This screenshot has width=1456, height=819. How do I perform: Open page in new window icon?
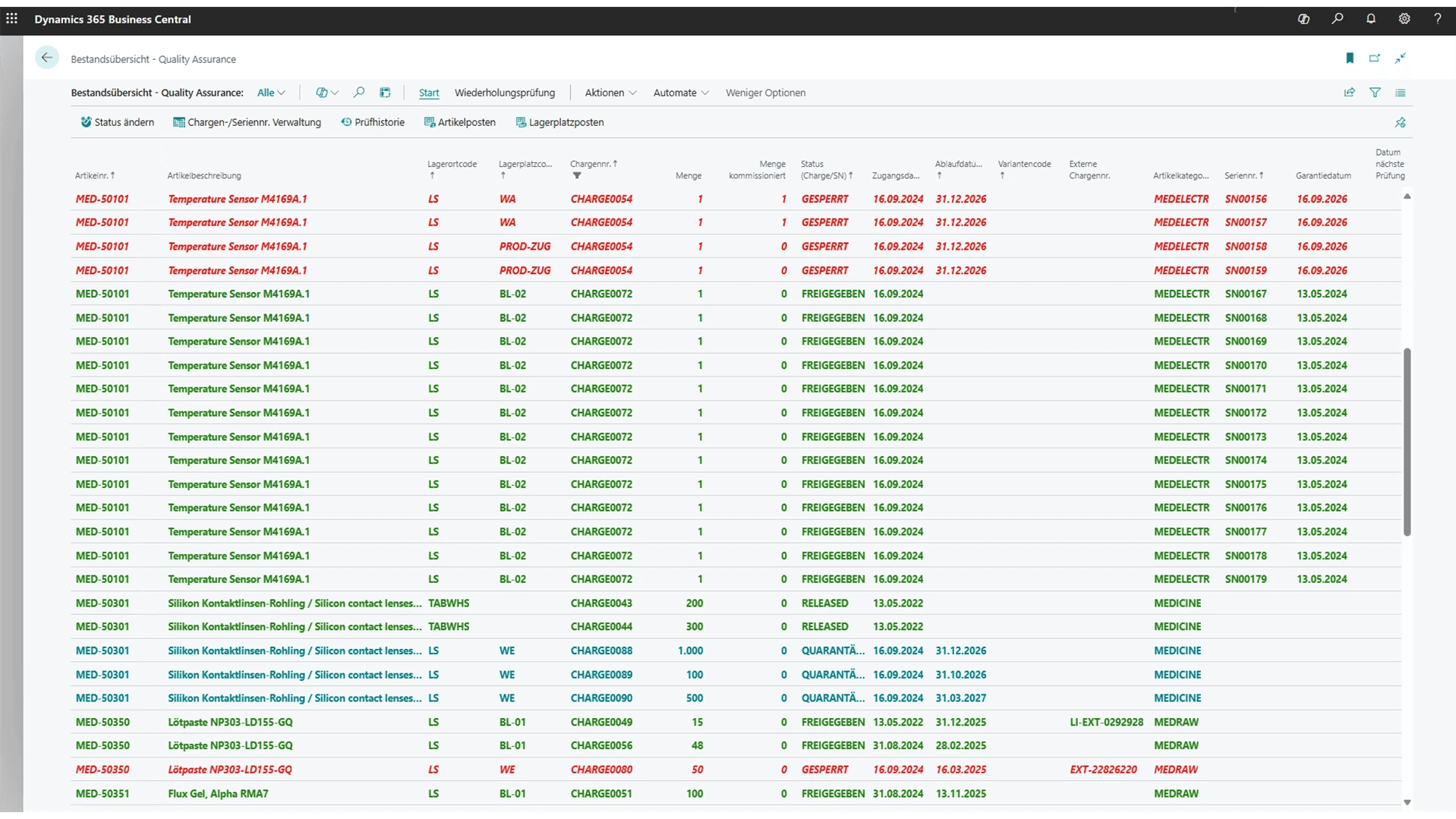(1375, 58)
